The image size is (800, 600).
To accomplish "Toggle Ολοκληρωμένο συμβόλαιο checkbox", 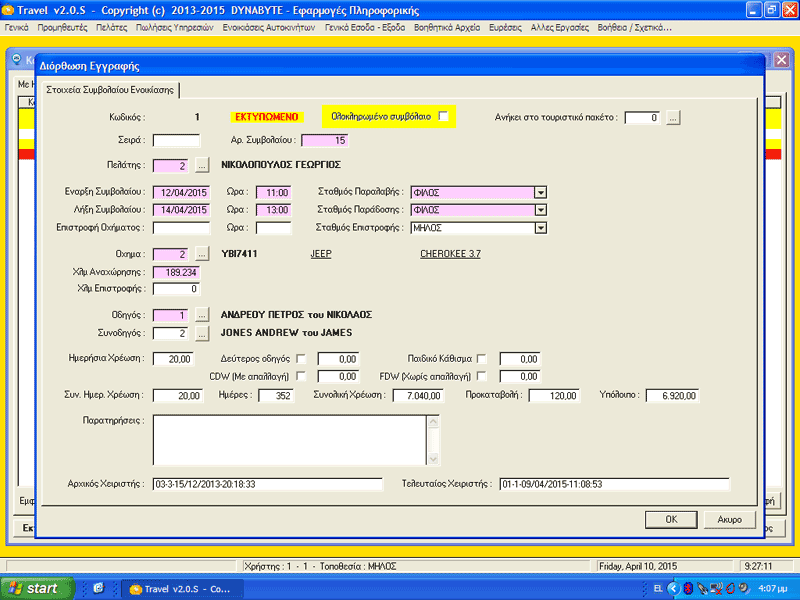I will [x=443, y=116].
